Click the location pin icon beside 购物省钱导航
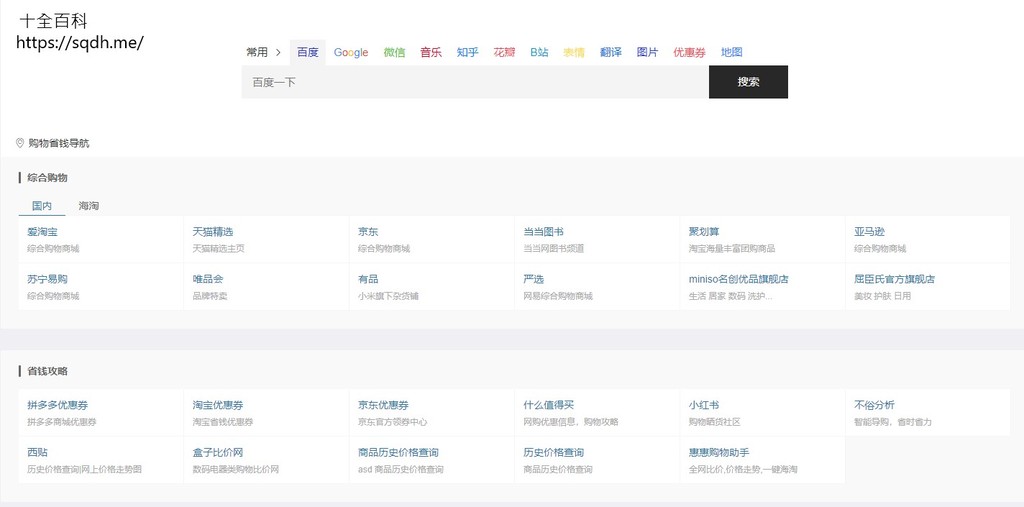The width and height of the screenshot is (1024, 507). (20, 143)
